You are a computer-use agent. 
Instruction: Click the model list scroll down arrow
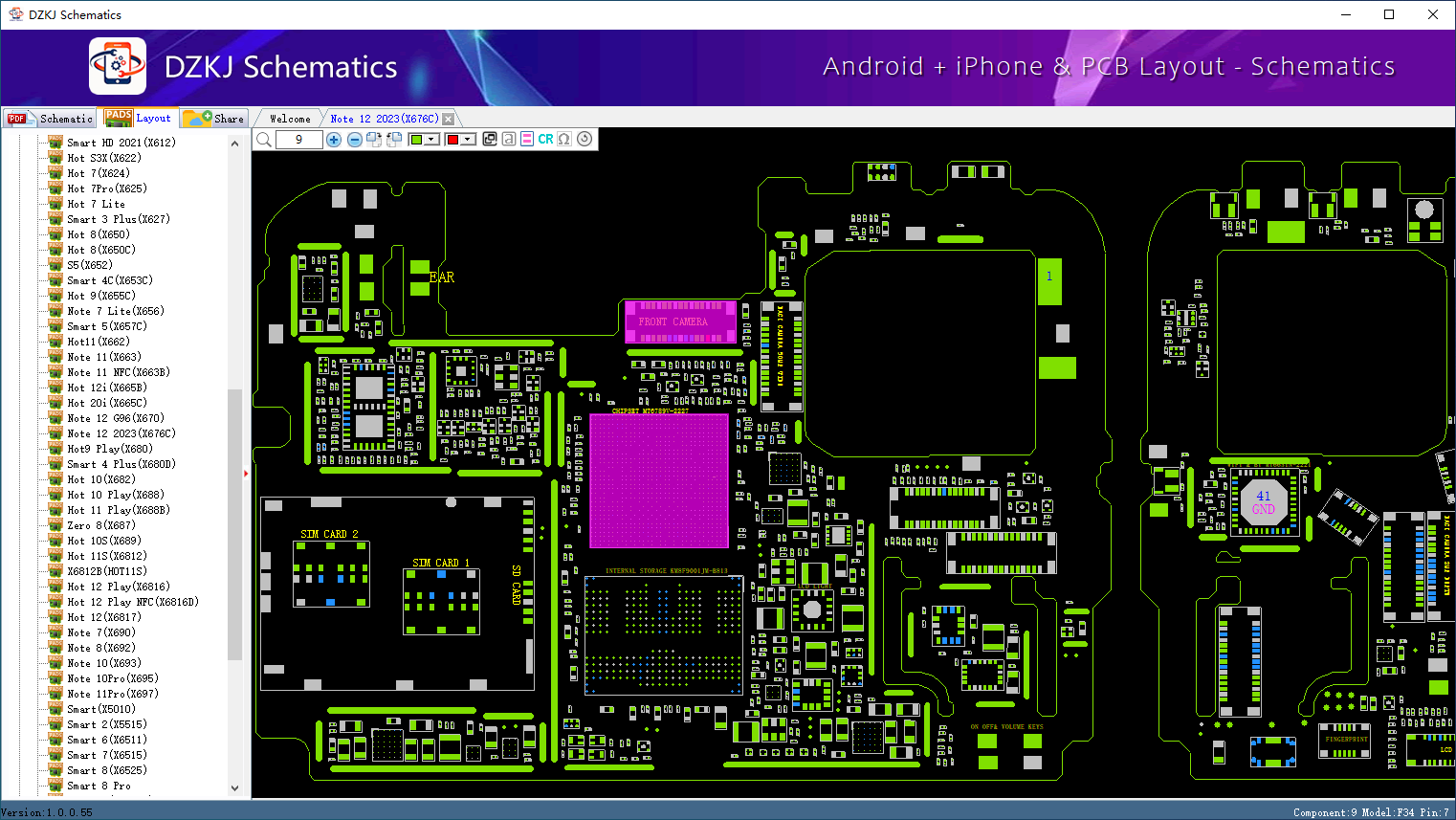(x=234, y=788)
